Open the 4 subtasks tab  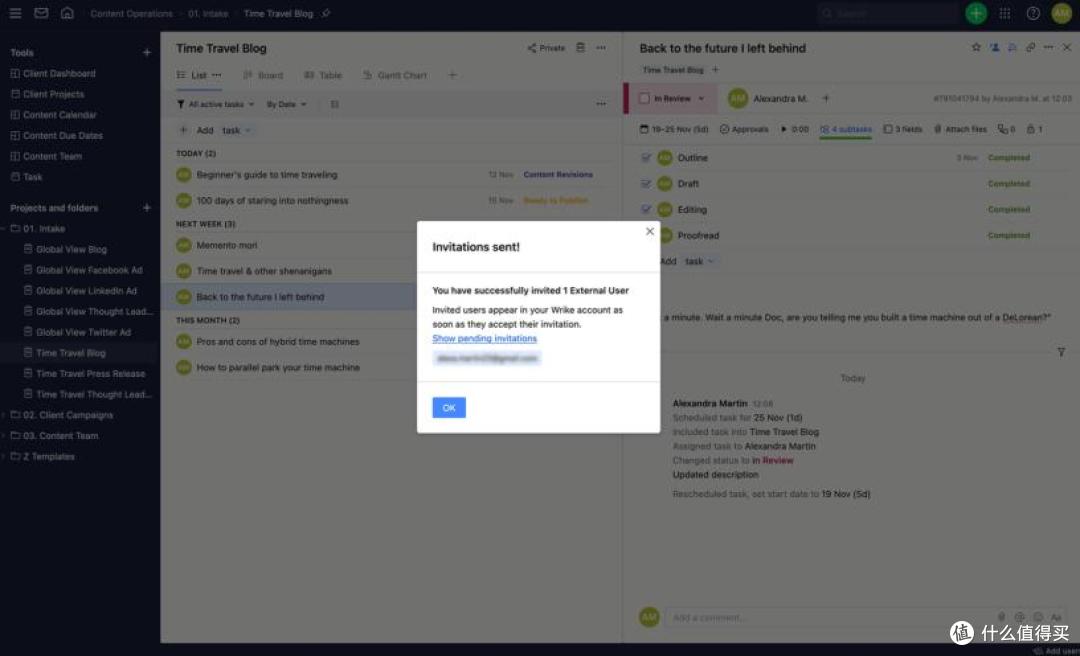pyautogui.click(x=846, y=129)
